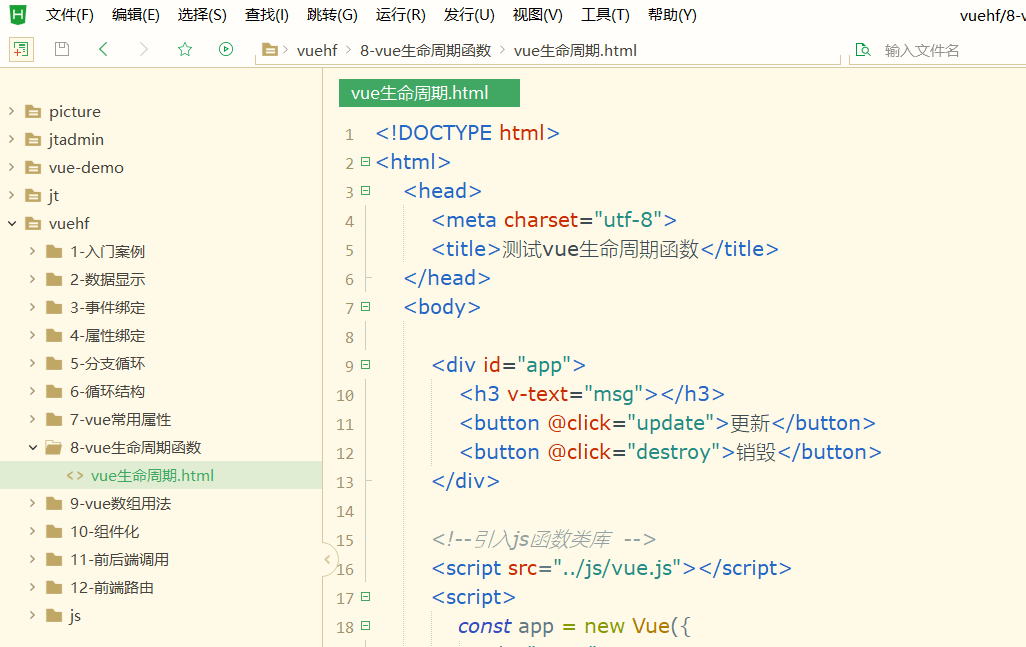Viewport: 1026px width, 647px height.
Task: Open the 发行(U) menu
Action: (469, 15)
